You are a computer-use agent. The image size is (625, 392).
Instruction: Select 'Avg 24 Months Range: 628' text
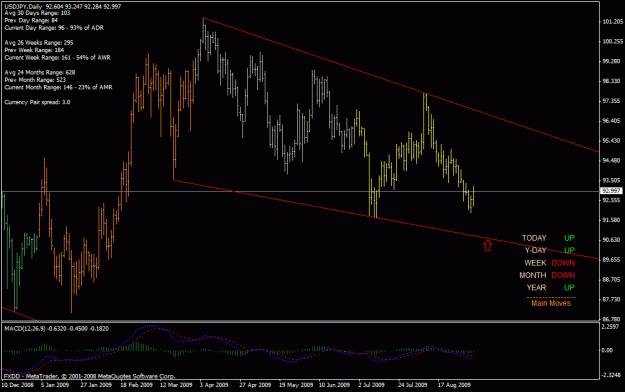[x=39, y=73]
